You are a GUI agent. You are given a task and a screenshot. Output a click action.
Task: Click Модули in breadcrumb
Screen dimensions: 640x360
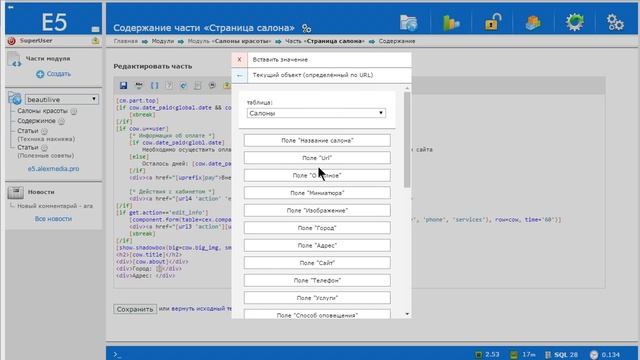162,41
